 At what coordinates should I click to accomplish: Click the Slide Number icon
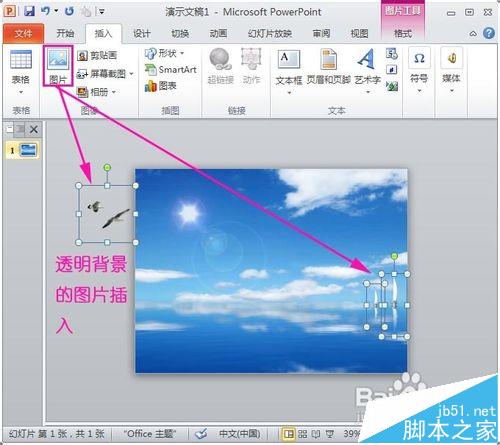coord(392,70)
